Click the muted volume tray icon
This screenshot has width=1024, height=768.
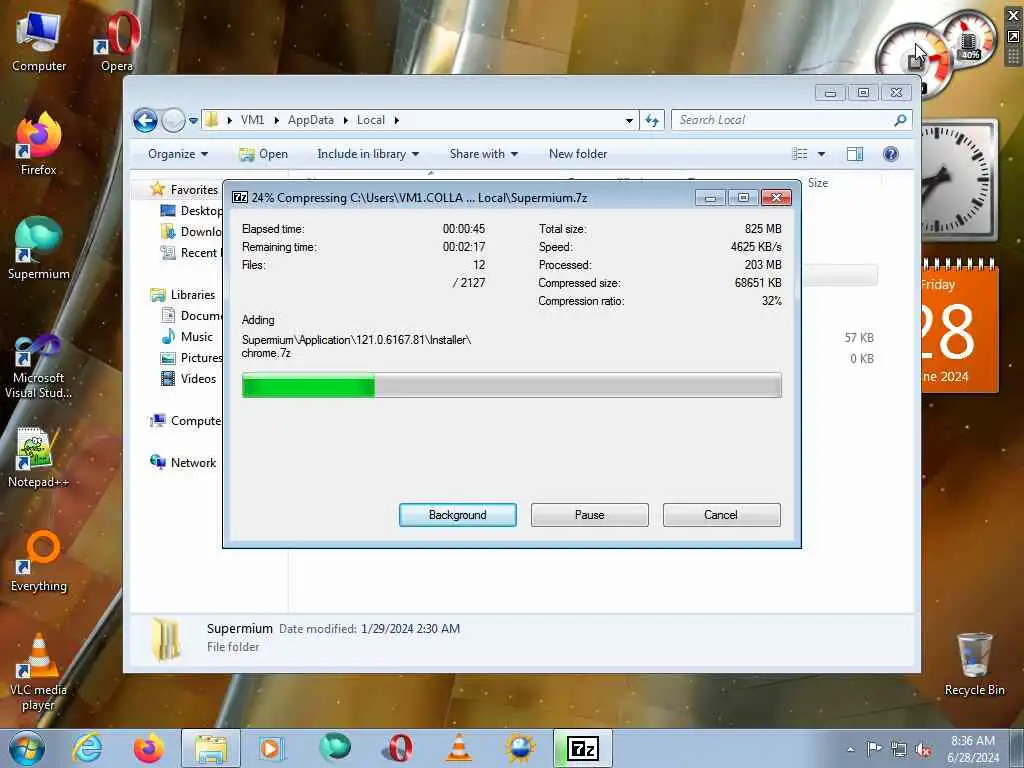point(923,750)
